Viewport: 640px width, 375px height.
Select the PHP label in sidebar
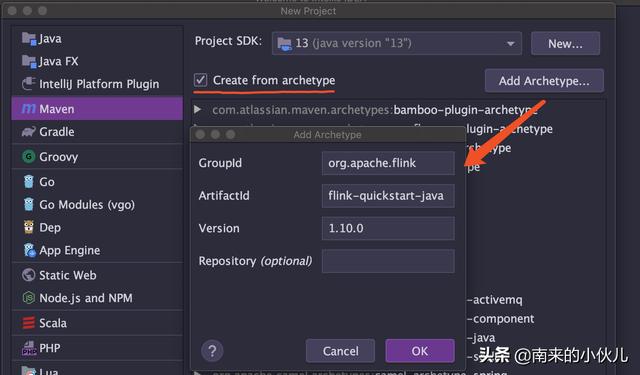50,348
